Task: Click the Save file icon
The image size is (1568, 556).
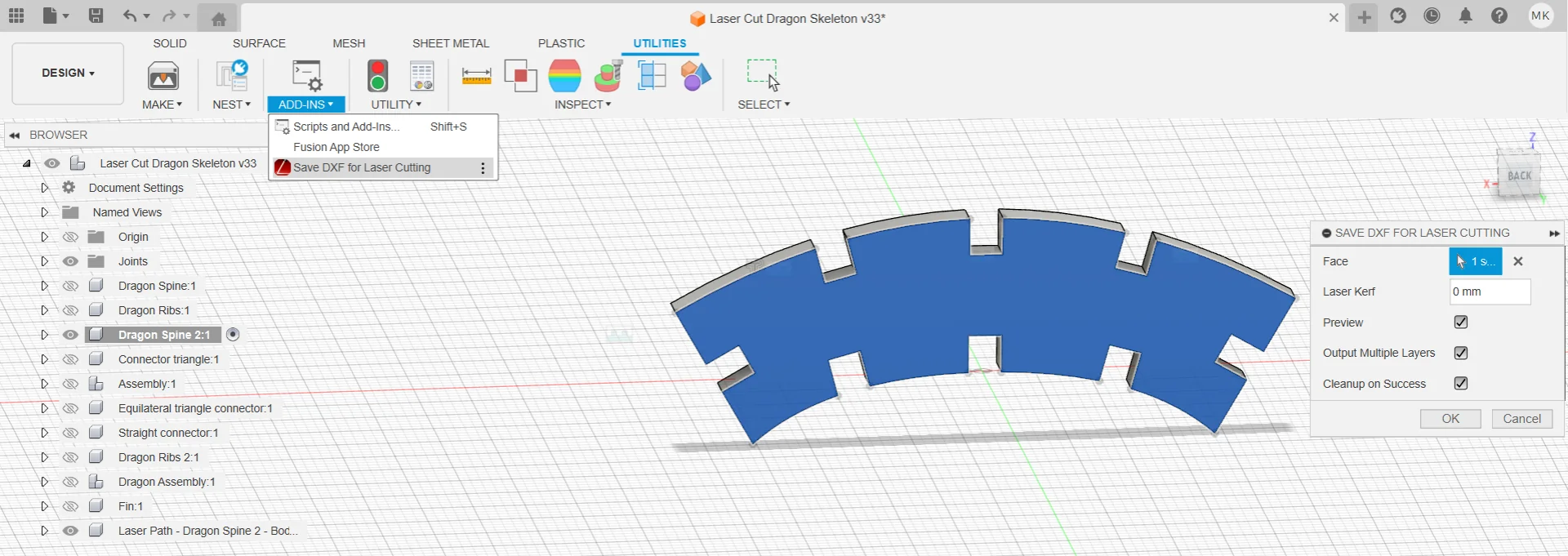Action: coord(96,16)
